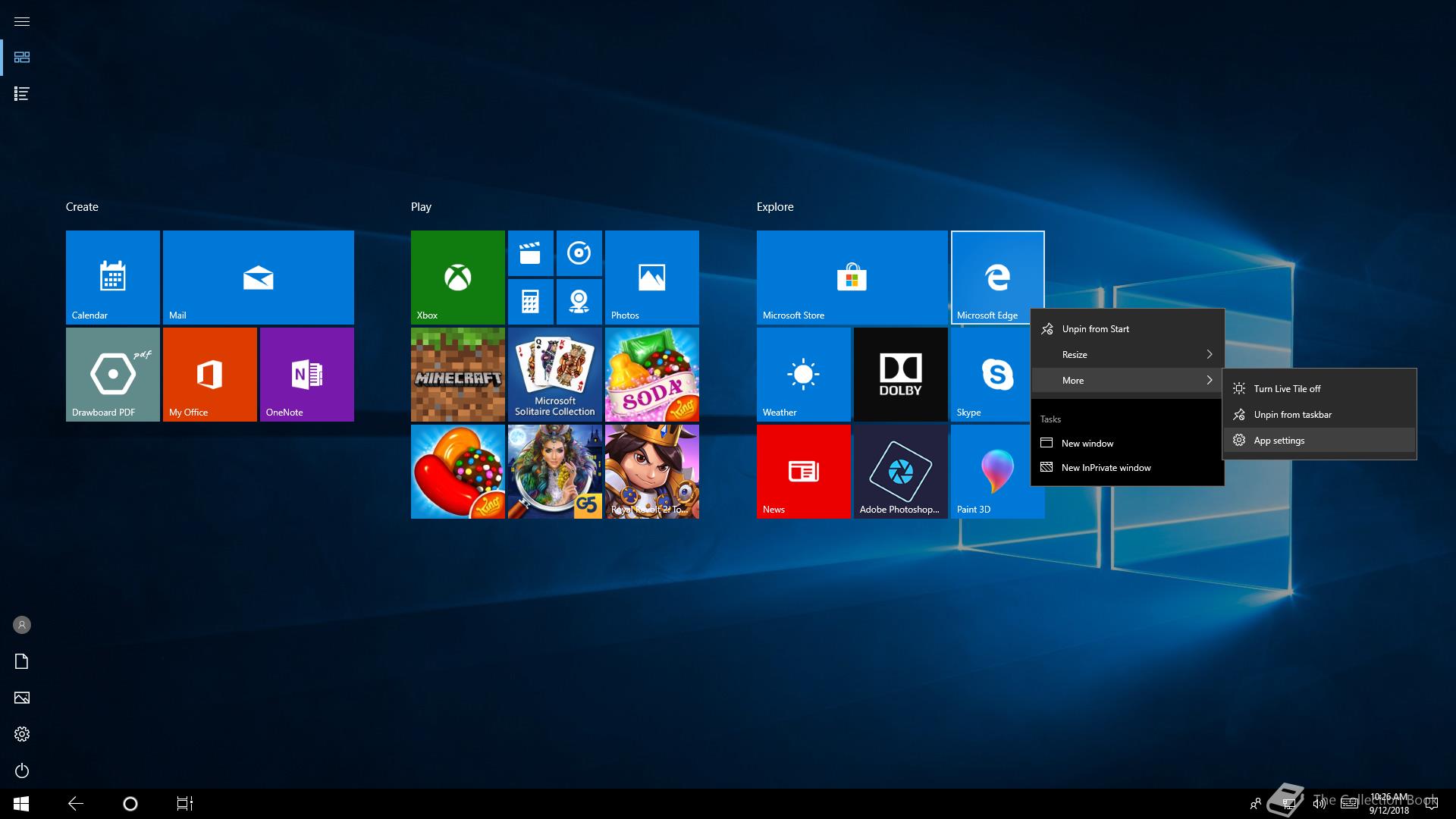Open the Volume speaker icon

click(x=1319, y=804)
